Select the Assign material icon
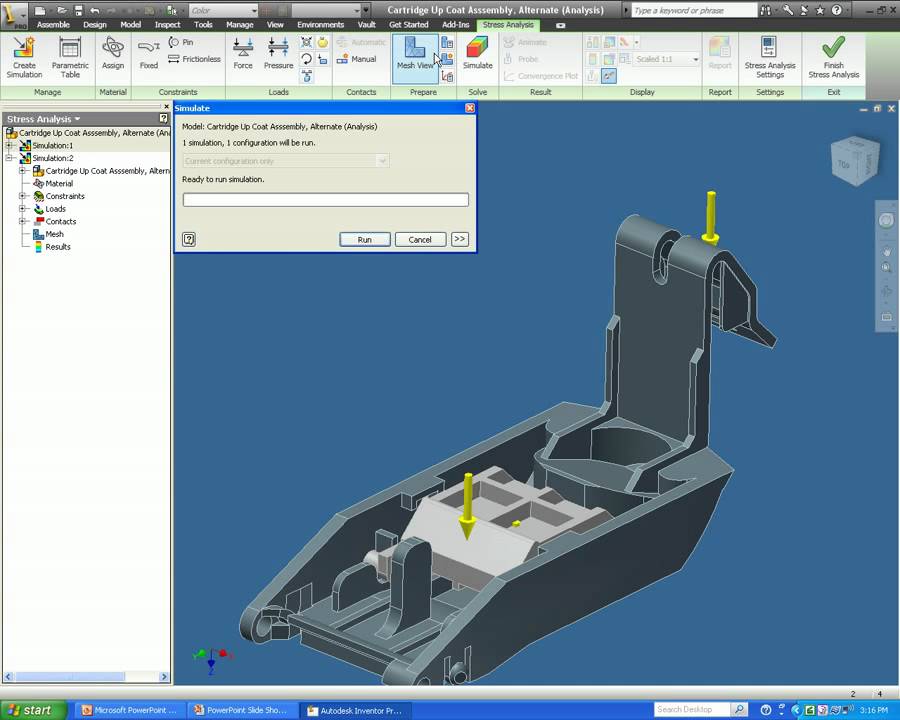The image size is (900, 720). point(113,53)
